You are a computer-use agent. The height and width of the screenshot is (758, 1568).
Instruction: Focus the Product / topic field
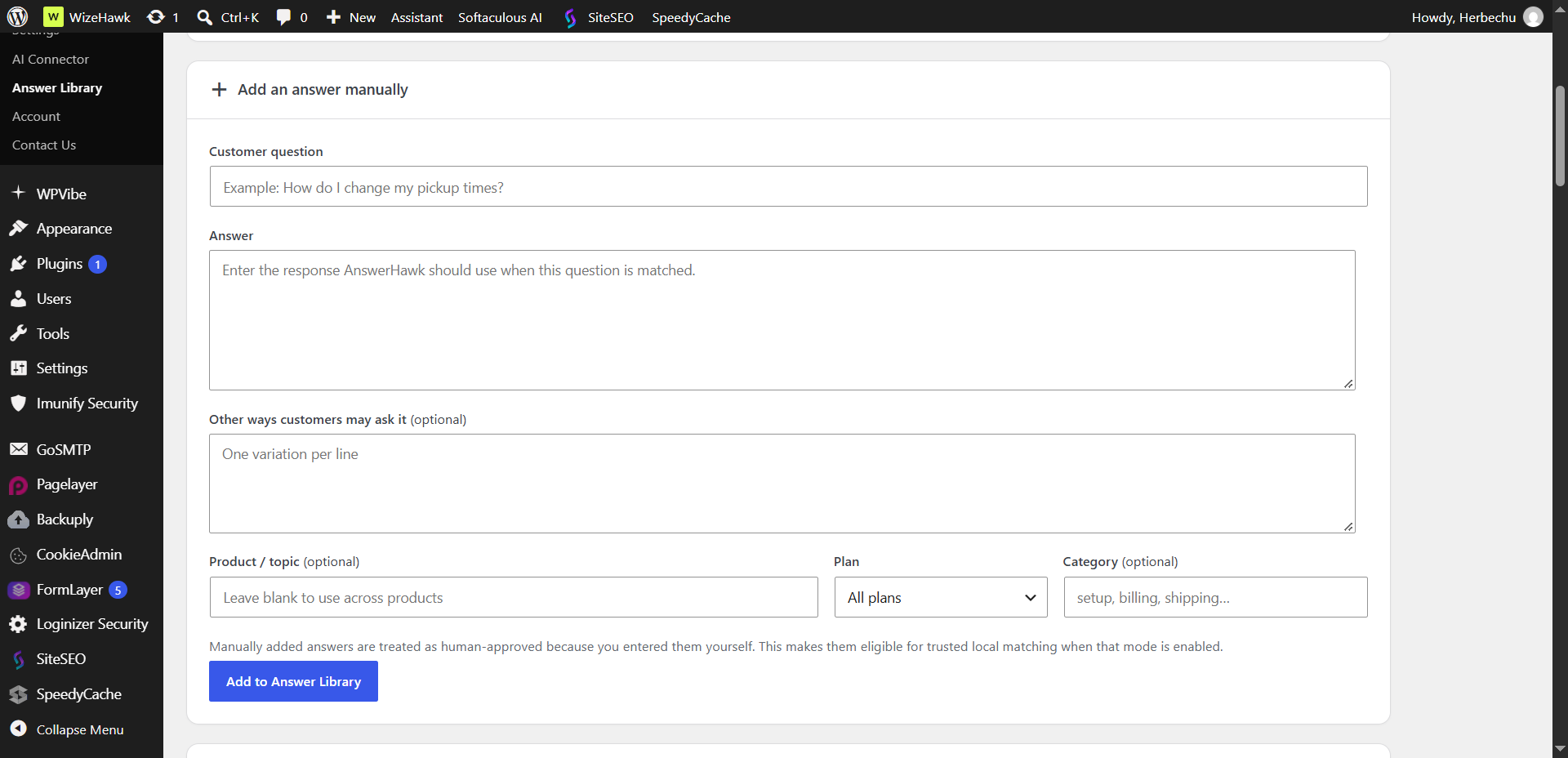[514, 597]
